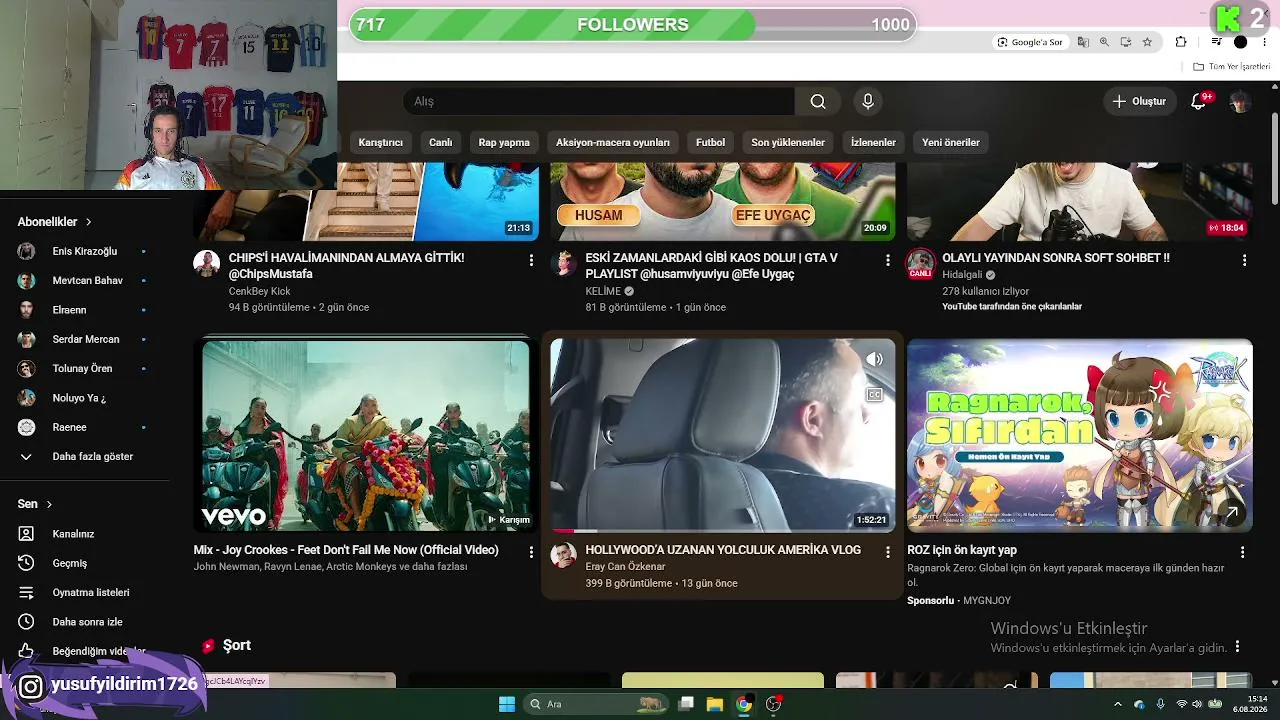
Task: Open Oynatma listeleri in sidebar
Action: pos(85,592)
